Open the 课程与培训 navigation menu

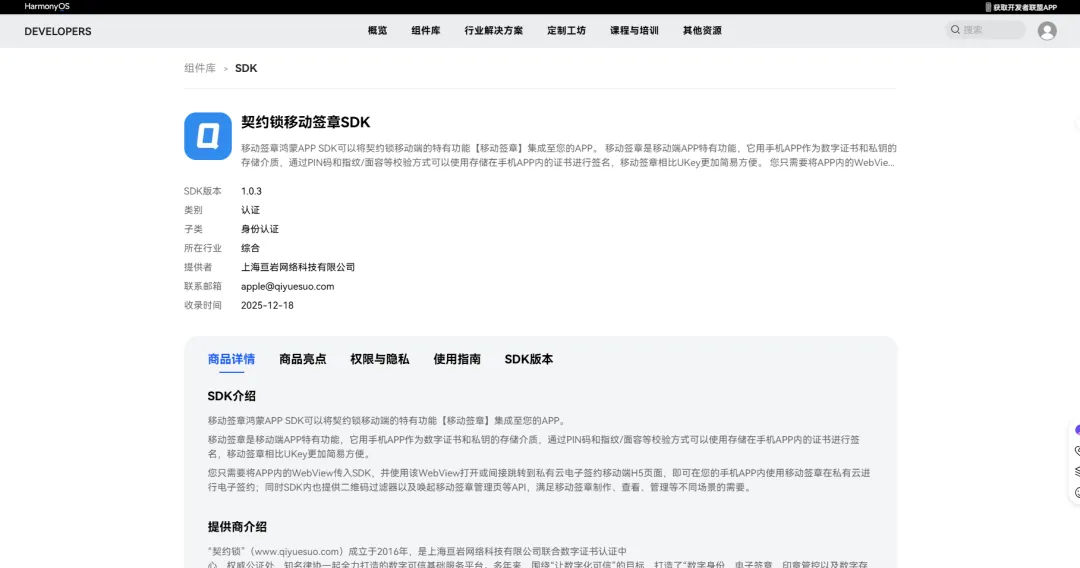pos(634,30)
